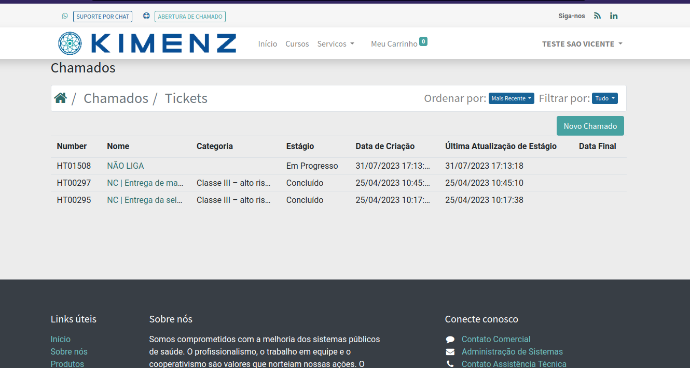Click the envelope icon by Administração de Sistemas

pyautogui.click(x=450, y=352)
